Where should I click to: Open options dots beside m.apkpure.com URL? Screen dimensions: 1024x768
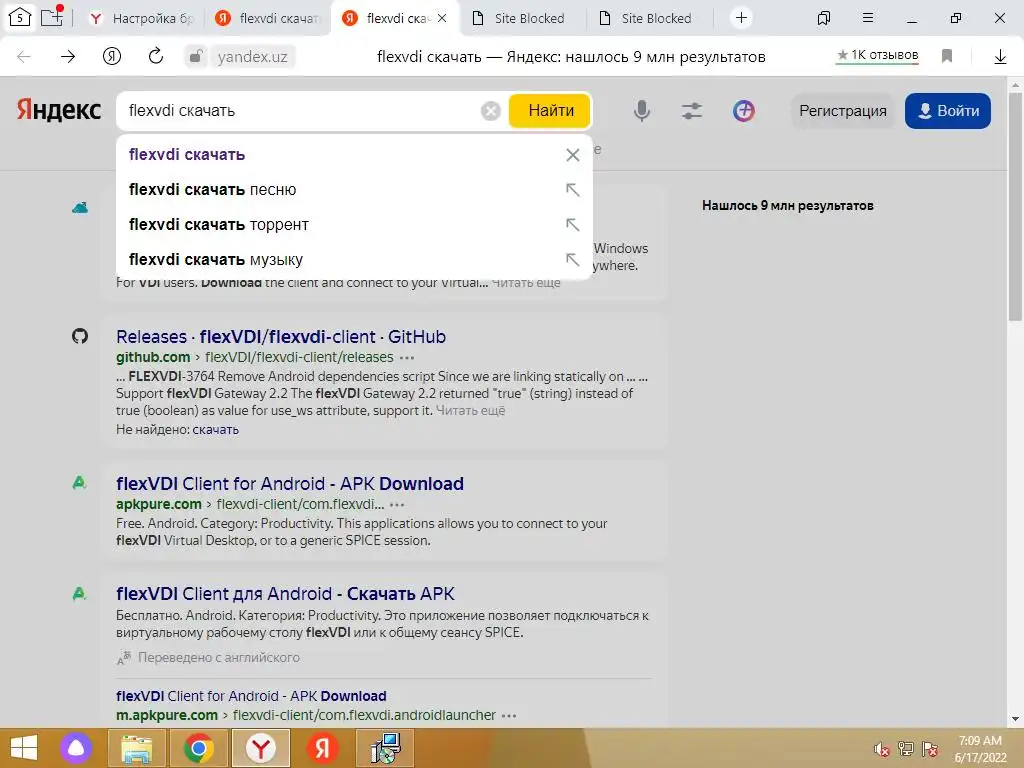[509, 716]
